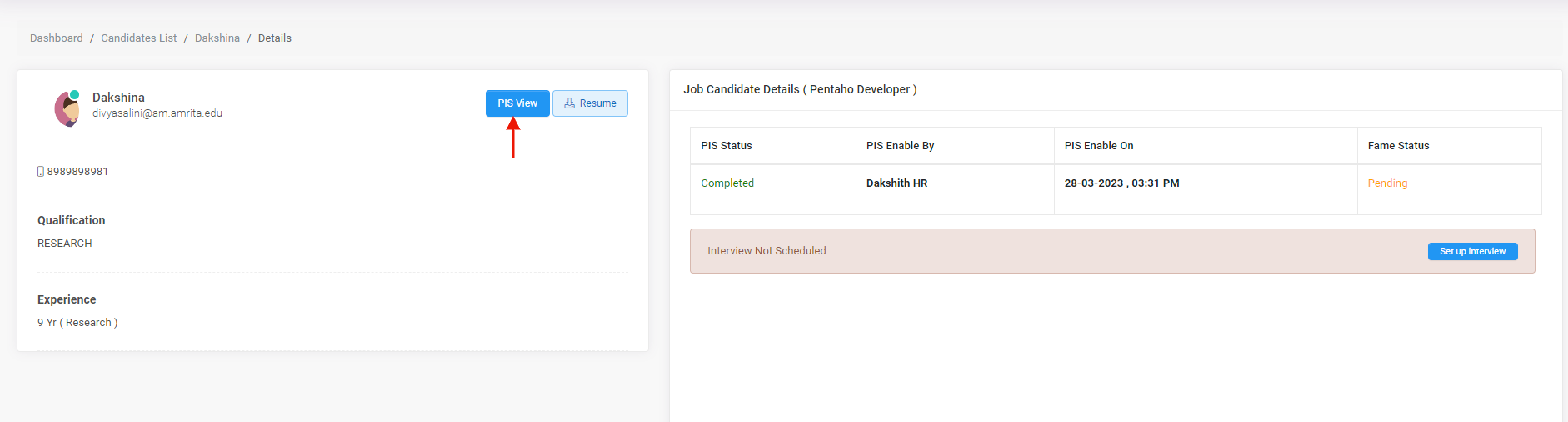
Task: Click the Dakshith HR table cell
Action: pos(896,183)
